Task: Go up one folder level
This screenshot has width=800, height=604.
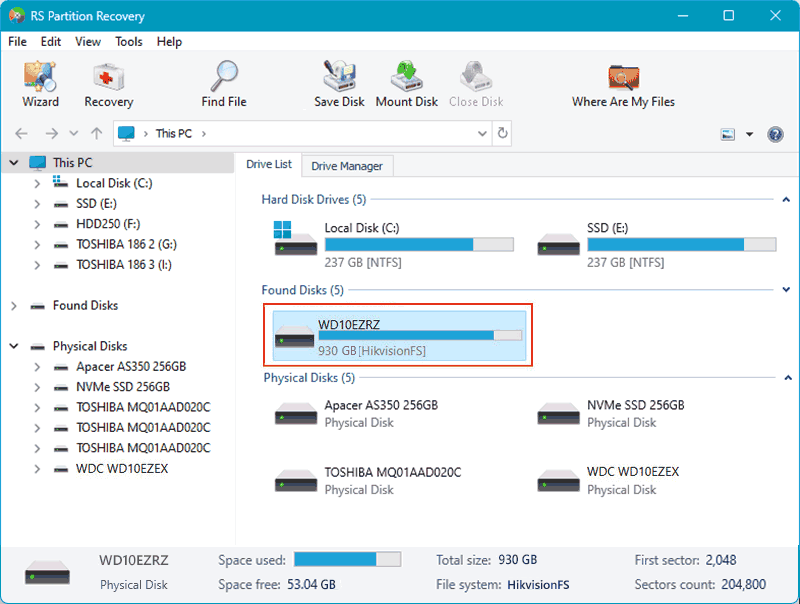Action: (96, 132)
